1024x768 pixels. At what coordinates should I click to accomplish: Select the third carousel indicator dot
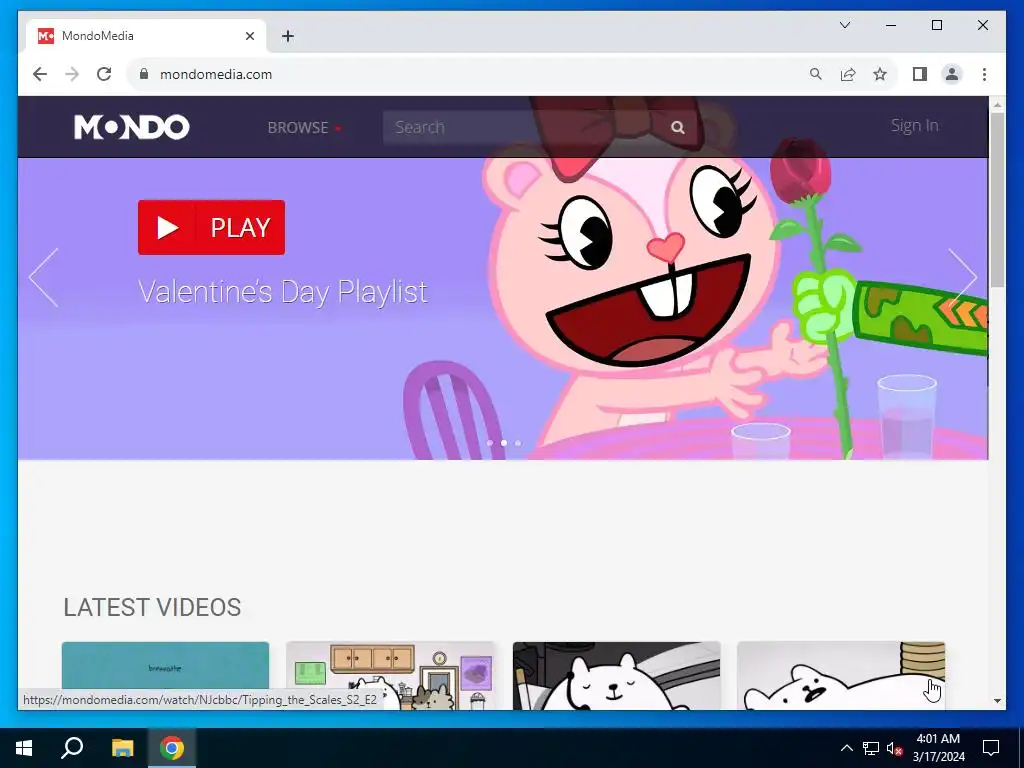pyautogui.click(x=518, y=443)
